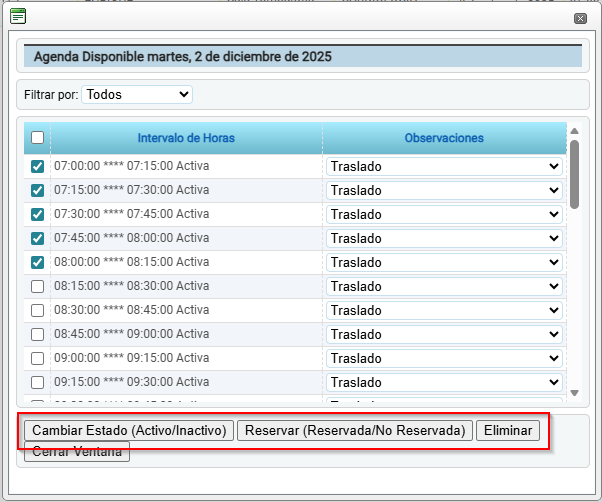Open Observaciones dropdown for 09:15:00 row
The width and height of the screenshot is (602, 502).
(444, 382)
